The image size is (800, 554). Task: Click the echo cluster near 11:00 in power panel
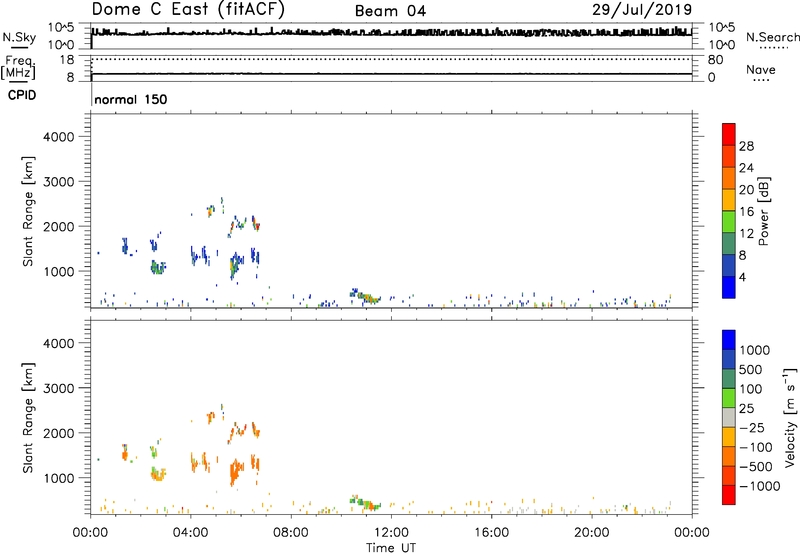[365, 296]
